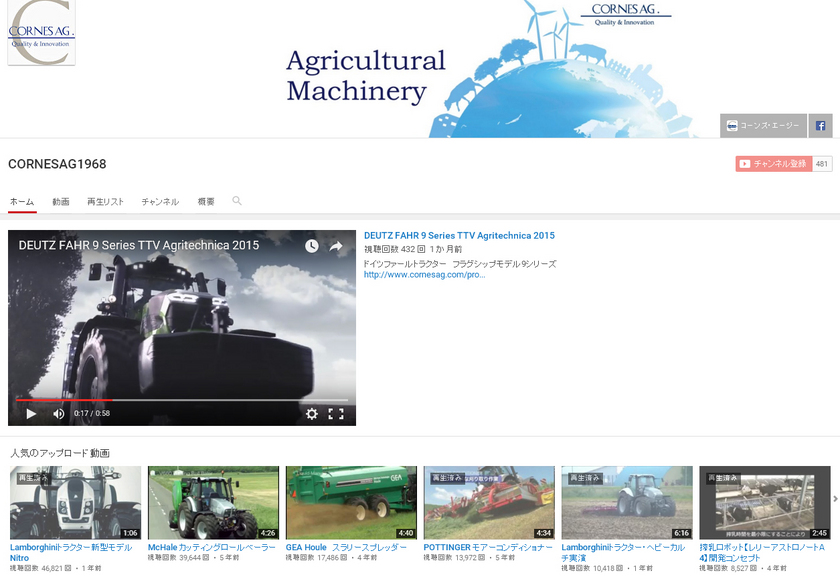Open Lamborghini新型モデル Nitro video thumbnail
840x581 pixels.
point(76,502)
